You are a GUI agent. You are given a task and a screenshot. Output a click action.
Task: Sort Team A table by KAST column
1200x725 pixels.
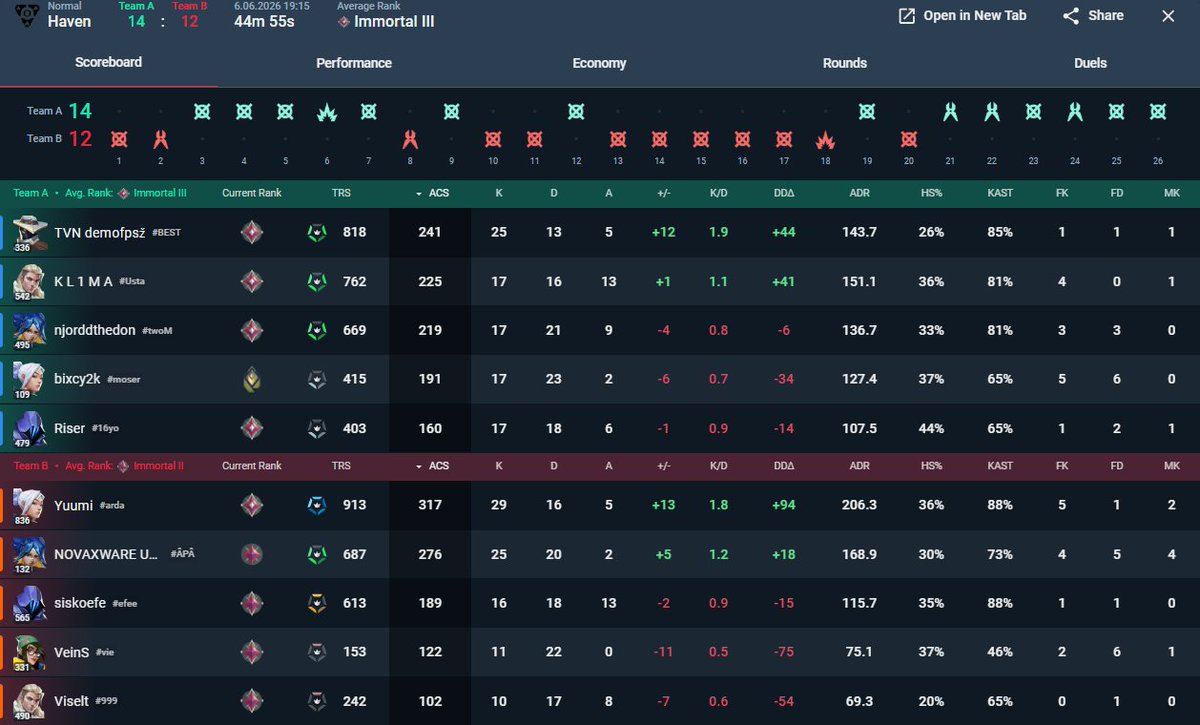1000,193
